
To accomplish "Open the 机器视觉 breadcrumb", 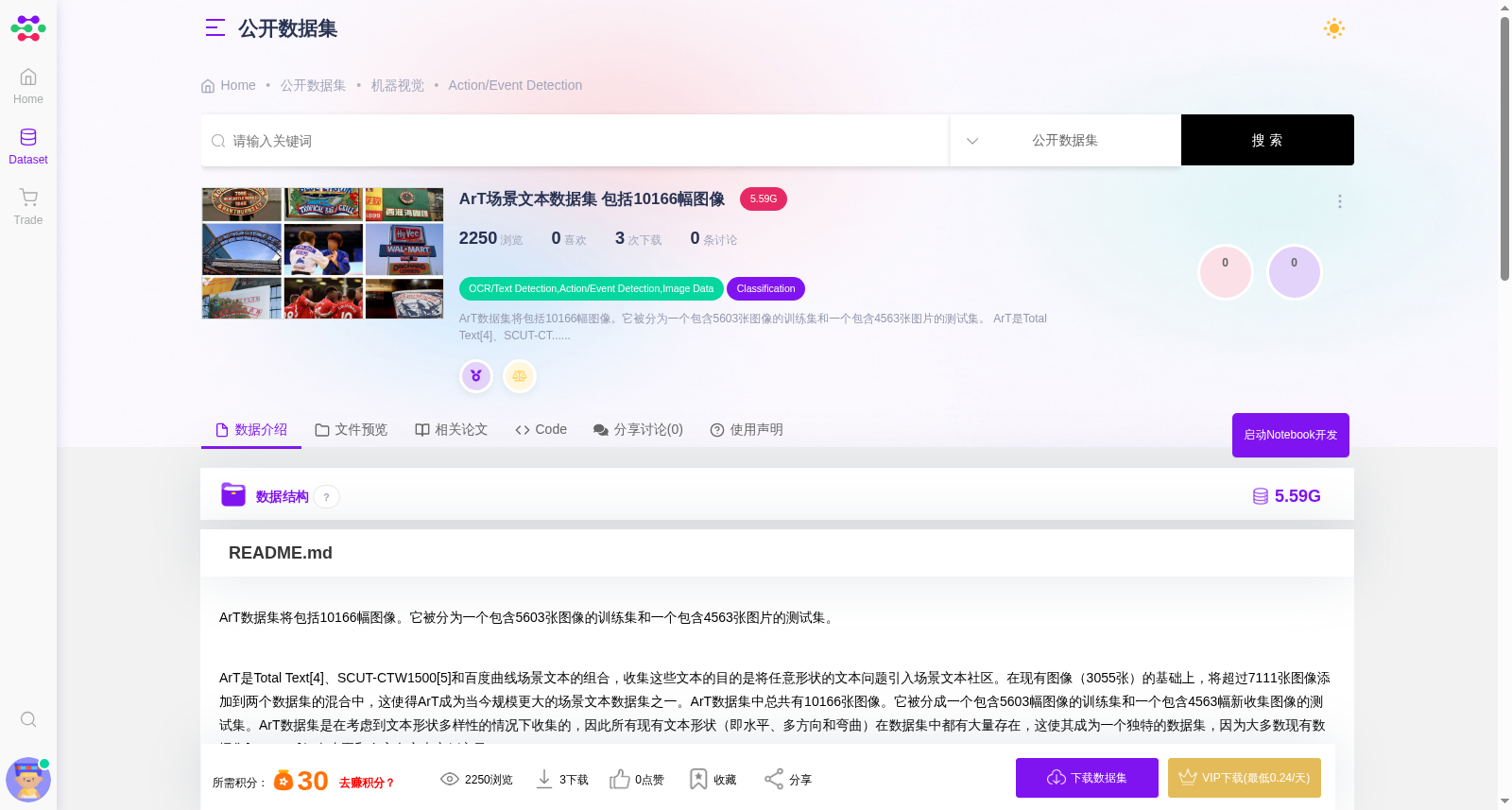I will [x=397, y=85].
